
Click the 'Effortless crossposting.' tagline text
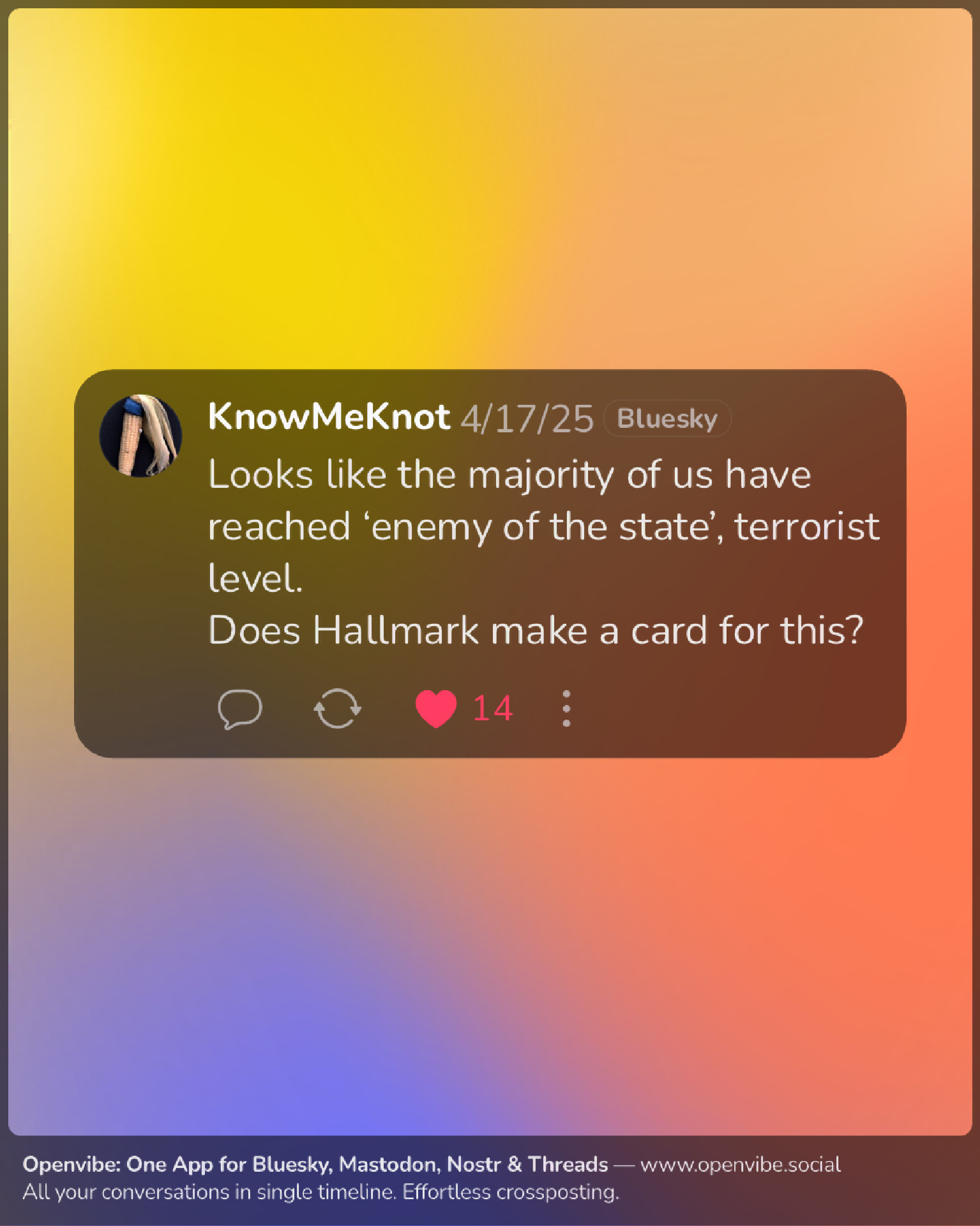(511, 1192)
